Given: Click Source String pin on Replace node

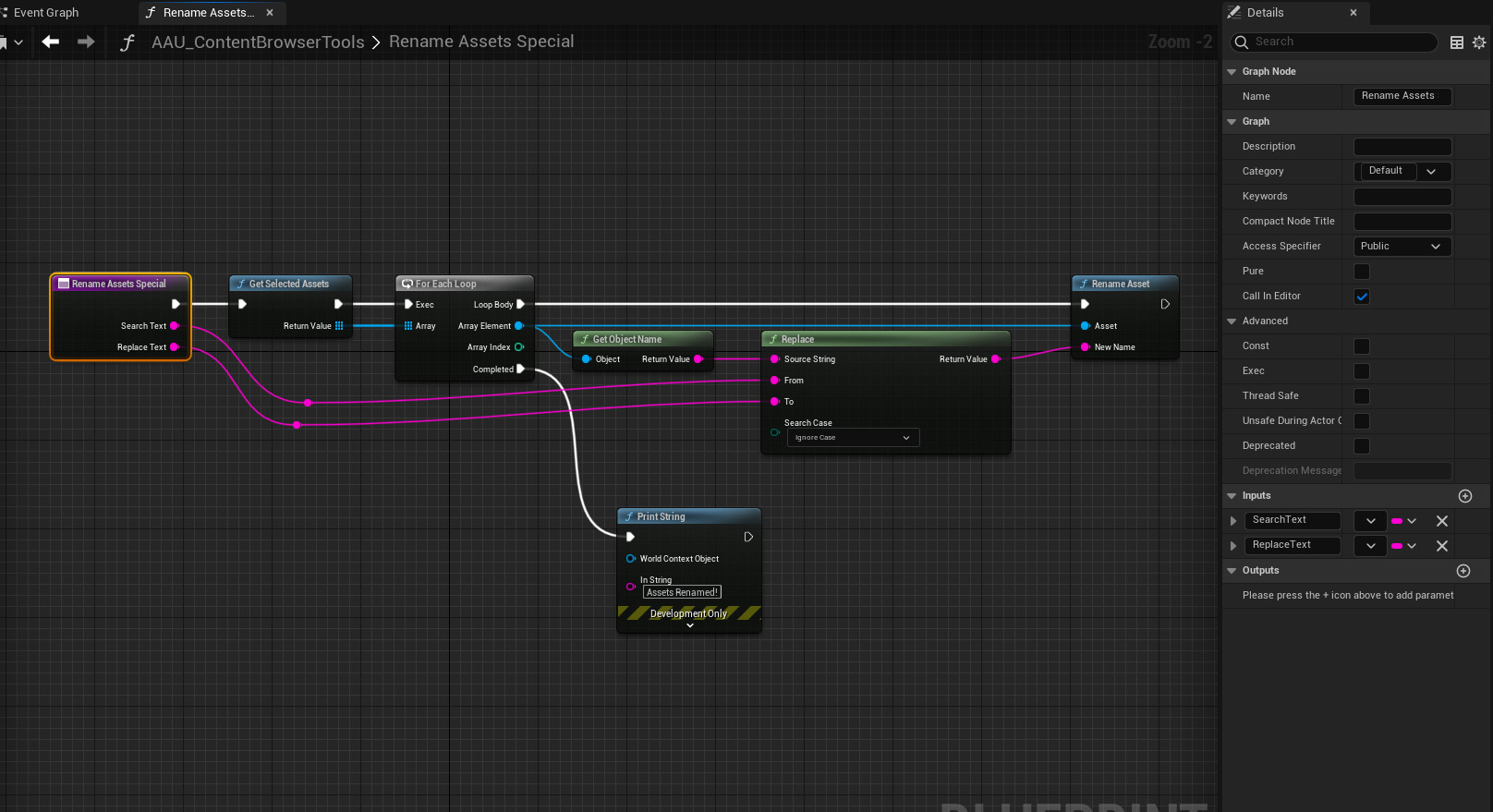Looking at the screenshot, I should tap(774, 359).
